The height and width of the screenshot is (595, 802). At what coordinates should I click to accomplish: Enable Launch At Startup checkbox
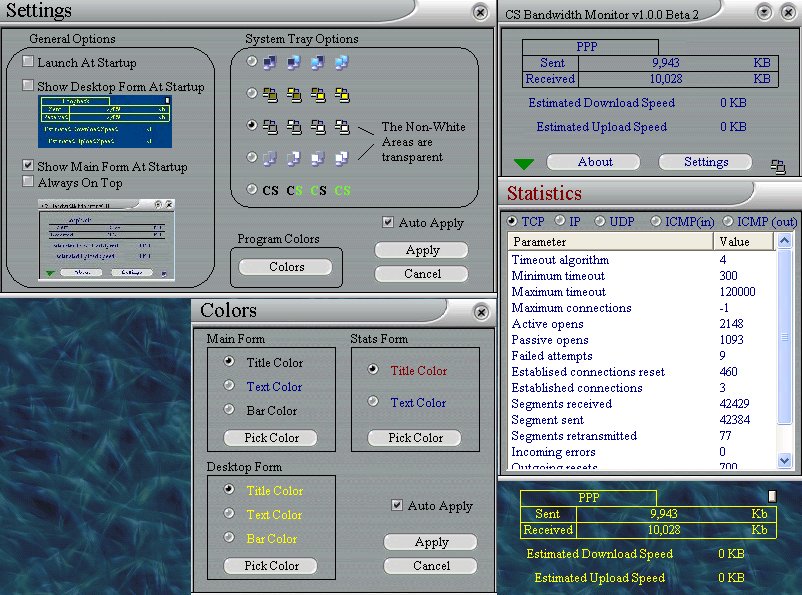pos(29,62)
